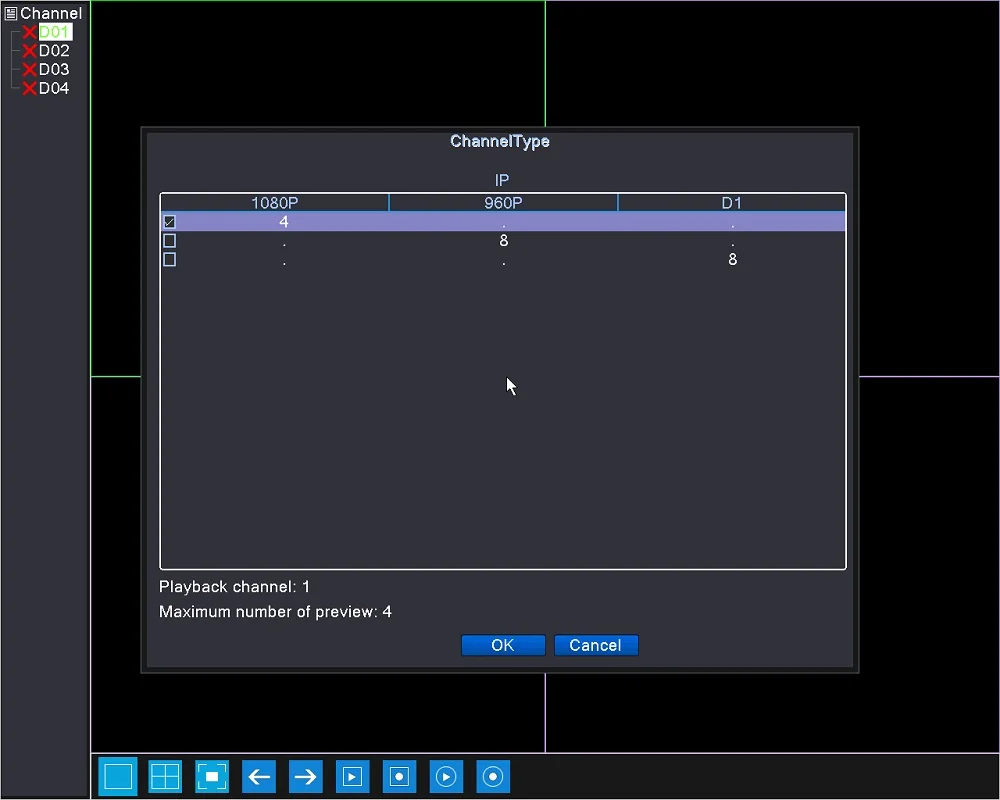Screen dimensions: 1000x800
Task: Select channel D01 in tree
Action: 55,32
